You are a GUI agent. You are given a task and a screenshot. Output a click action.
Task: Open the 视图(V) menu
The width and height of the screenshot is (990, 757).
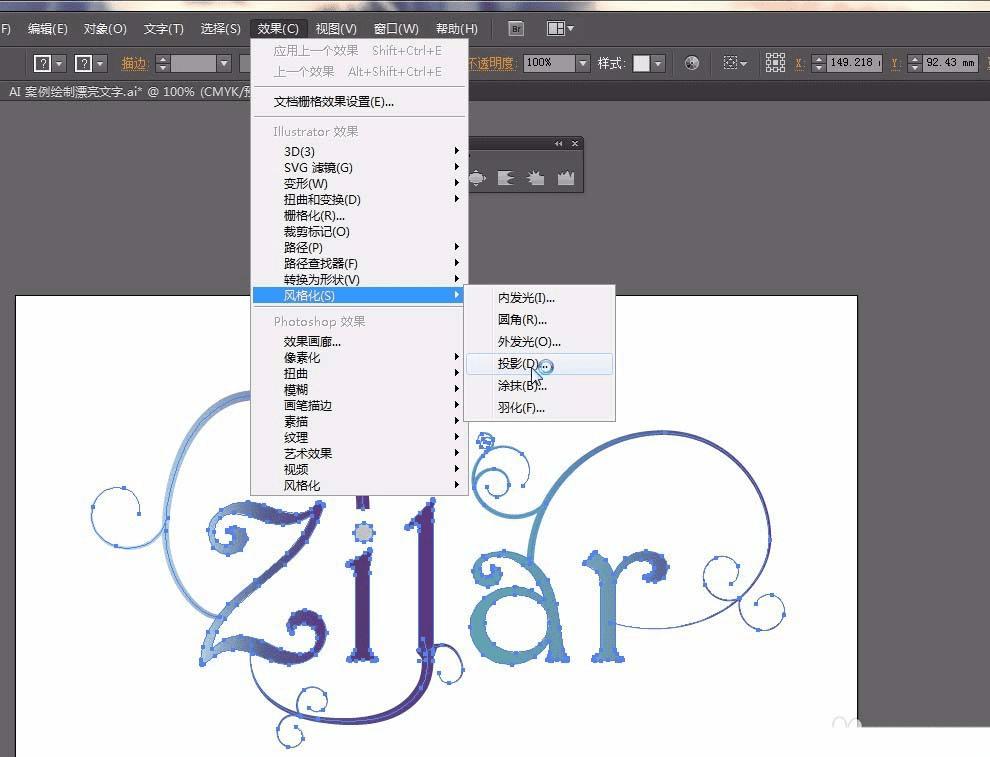click(x=336, y=29)
